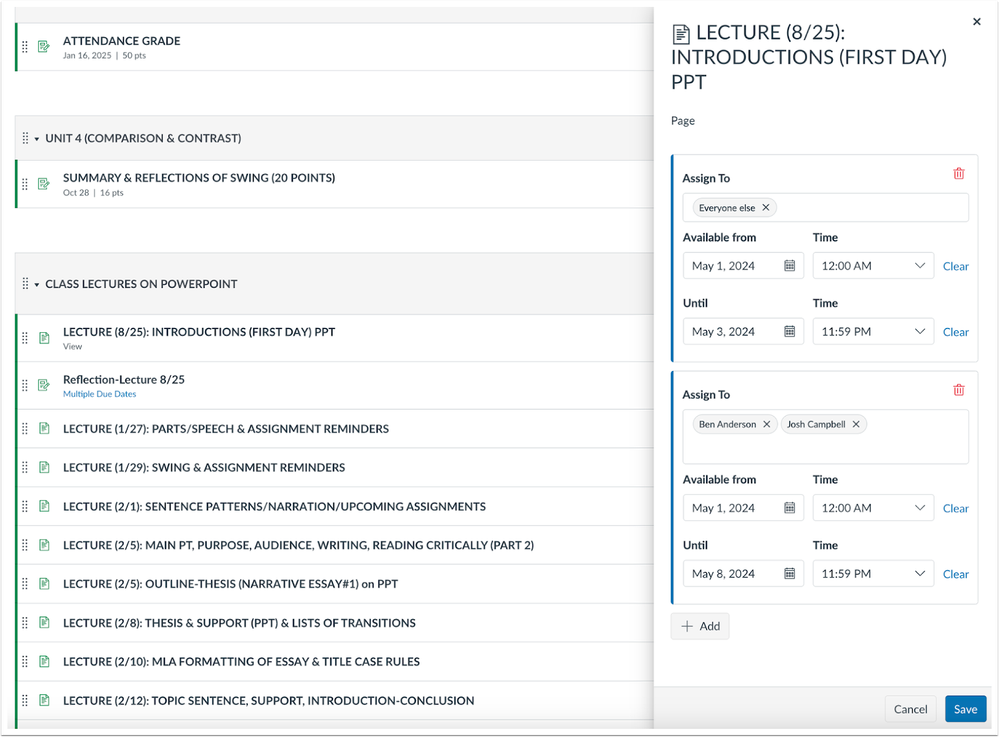Close the LECTURE (8/25) side tray
Viewport: 999px width, 737px height.
(x=977, y=22)
